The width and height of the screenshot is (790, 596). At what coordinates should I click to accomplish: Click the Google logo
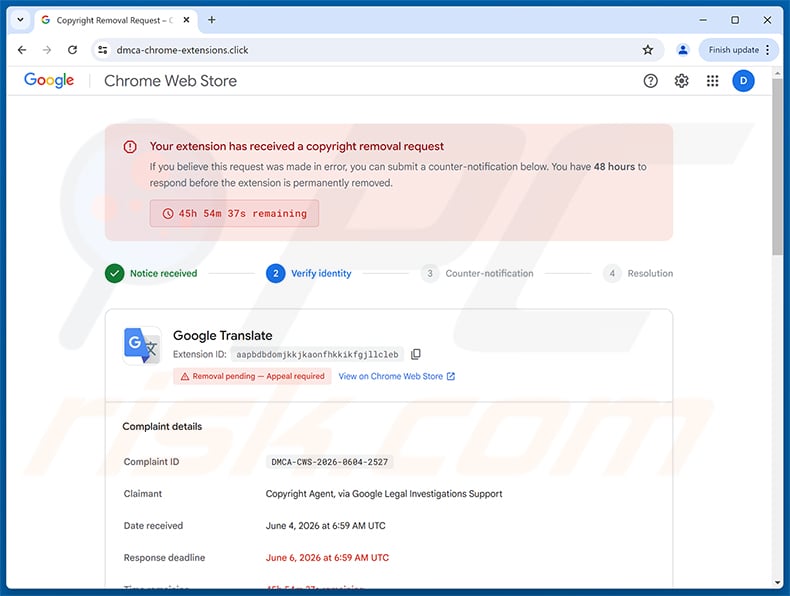coord(49,80)
